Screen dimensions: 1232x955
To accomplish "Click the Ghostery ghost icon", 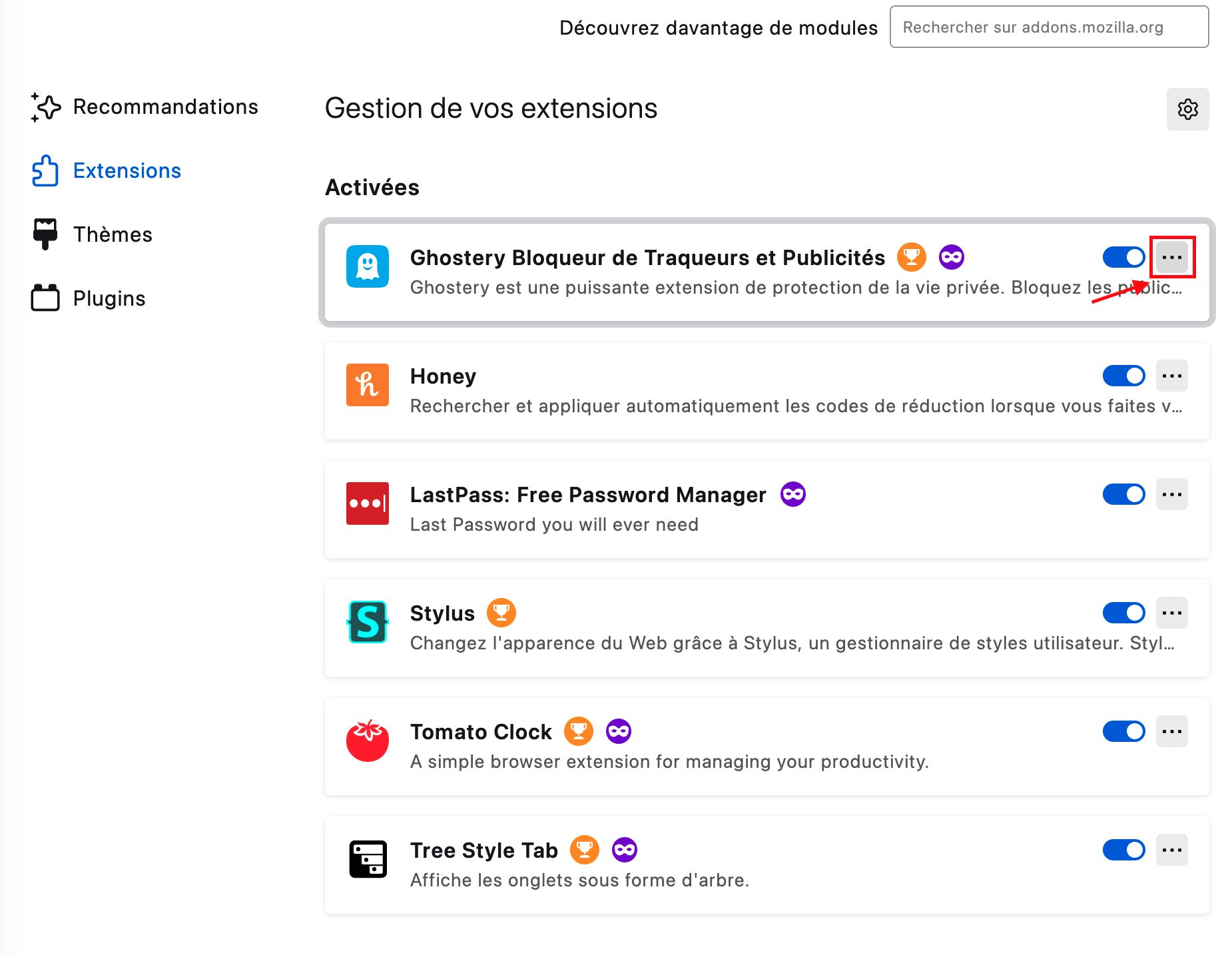I will tap(368, 266).
